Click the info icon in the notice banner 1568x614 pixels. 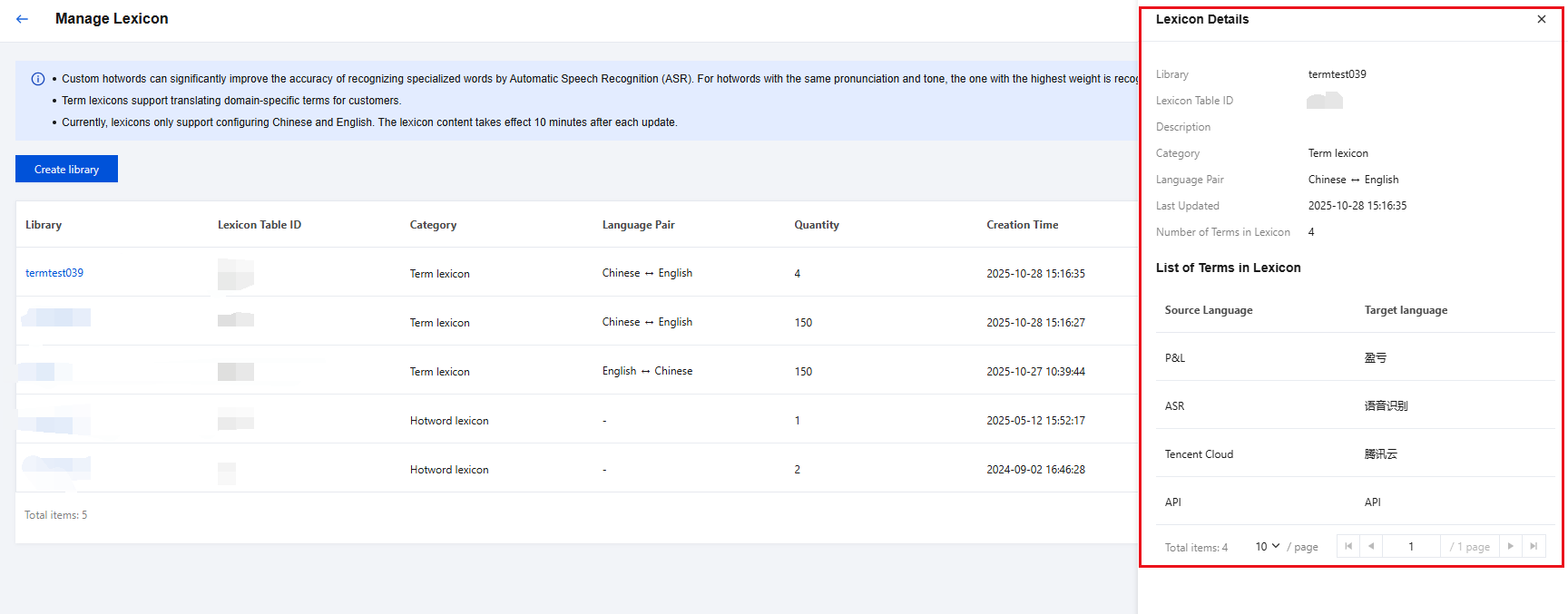click(38, 79)
